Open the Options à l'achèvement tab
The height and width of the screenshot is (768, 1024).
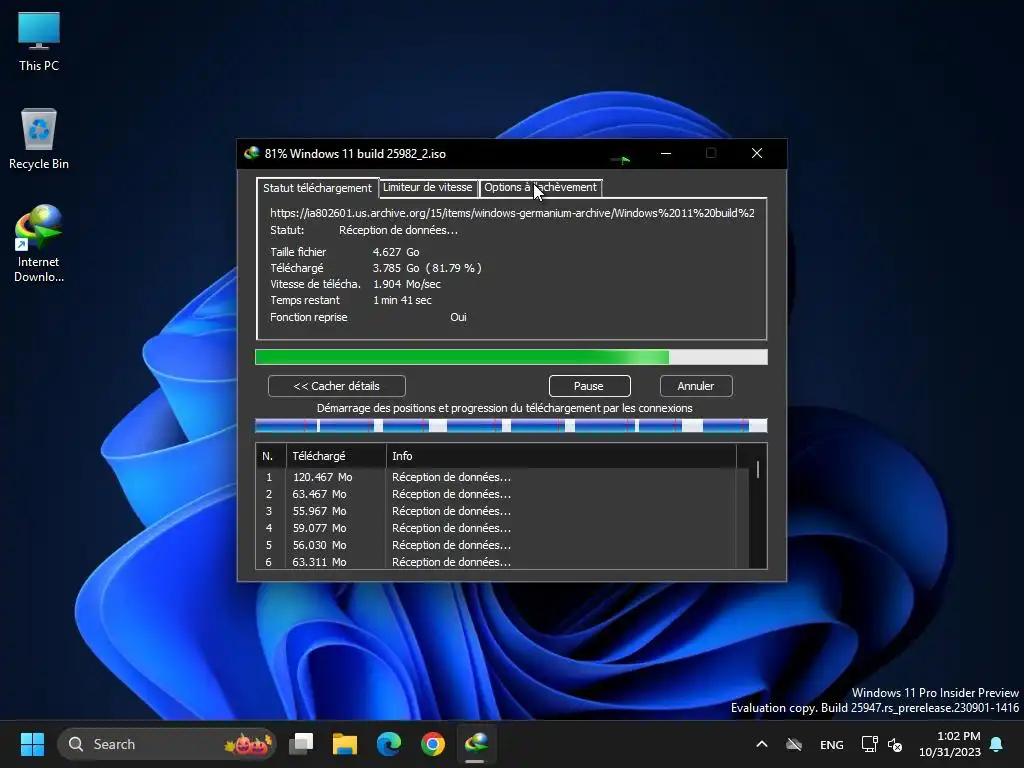click(540, 187)
